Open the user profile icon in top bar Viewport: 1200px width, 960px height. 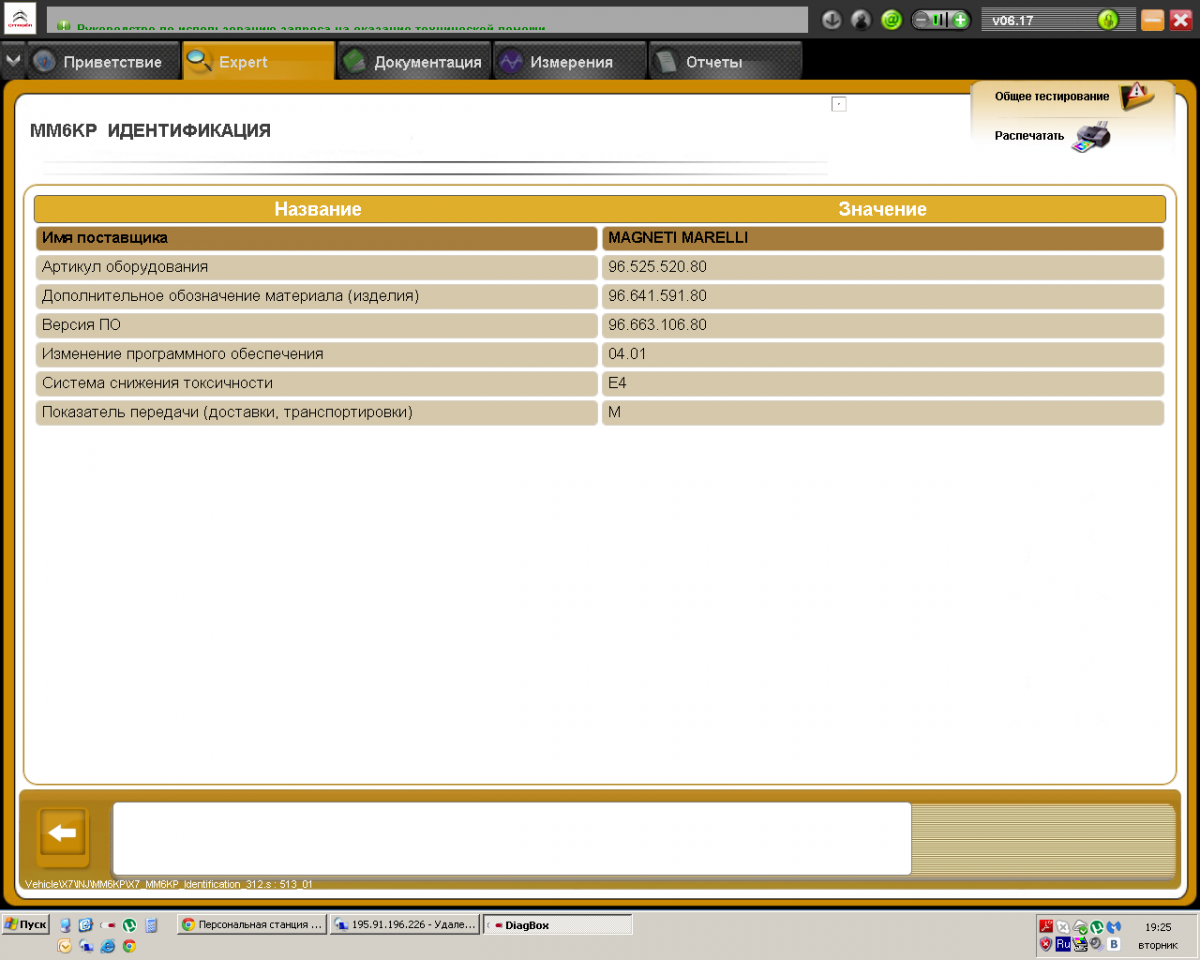pyautogui.click(x=861, y=20)
